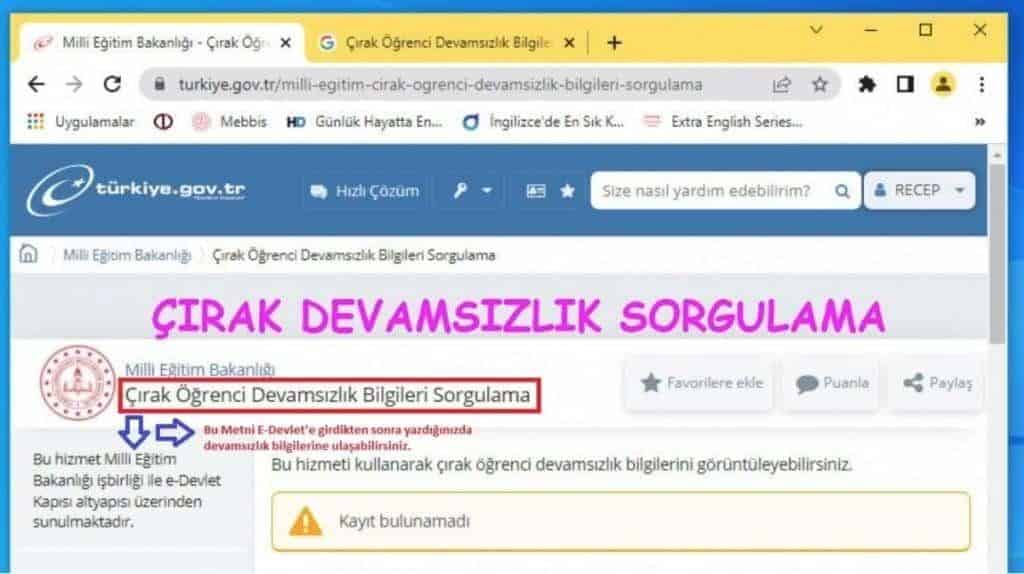Image resolution: width=1024 pixels, height=574 pixels.
Task: Click the share page icon in address bar
Action: click(782, 84)
